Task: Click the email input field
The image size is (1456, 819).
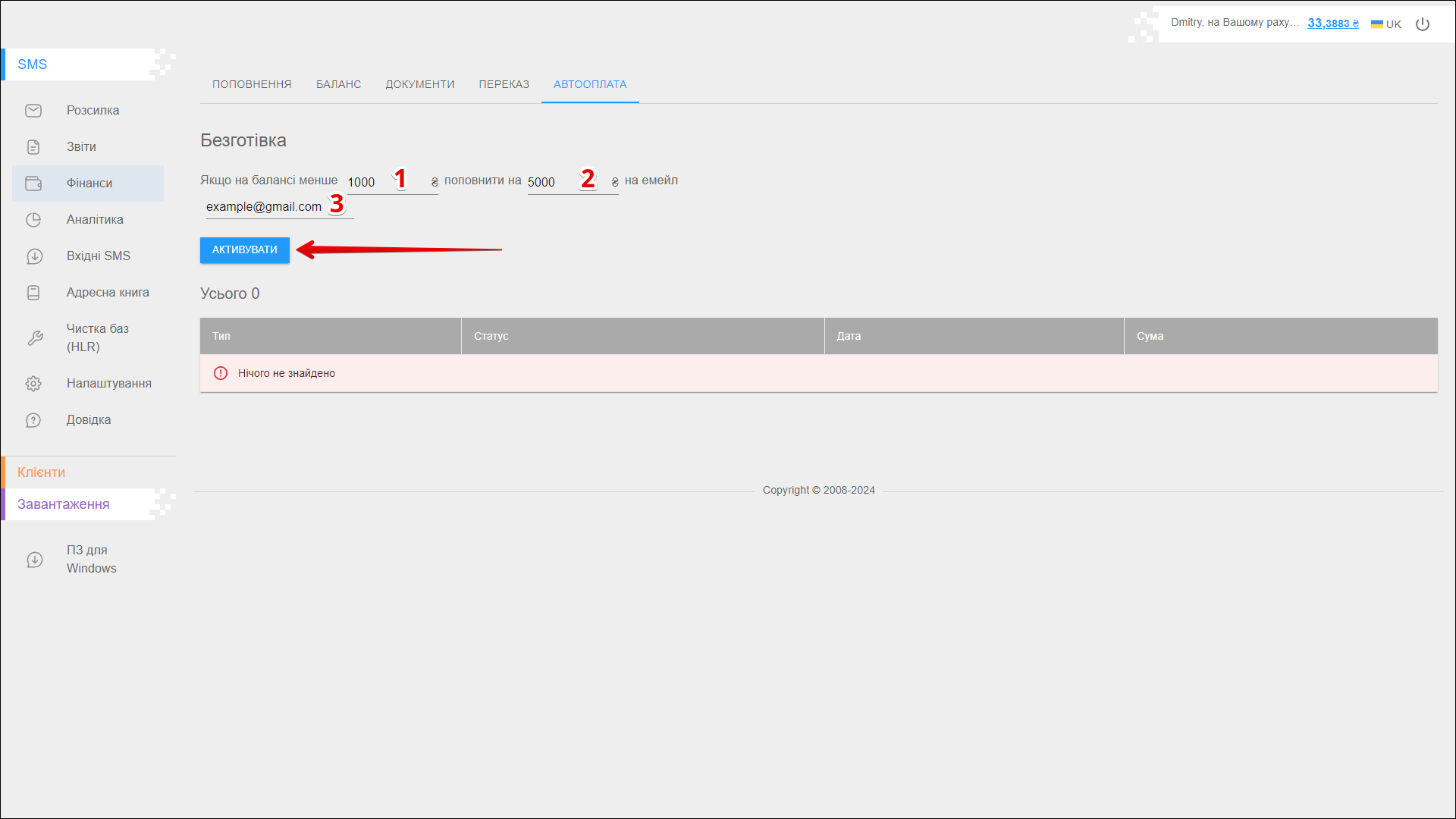Action: [x=265, y=207]
